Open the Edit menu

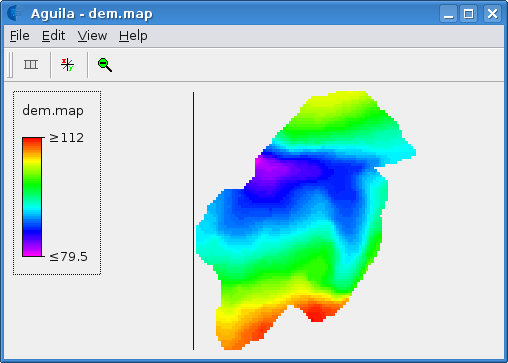[53, 36]
